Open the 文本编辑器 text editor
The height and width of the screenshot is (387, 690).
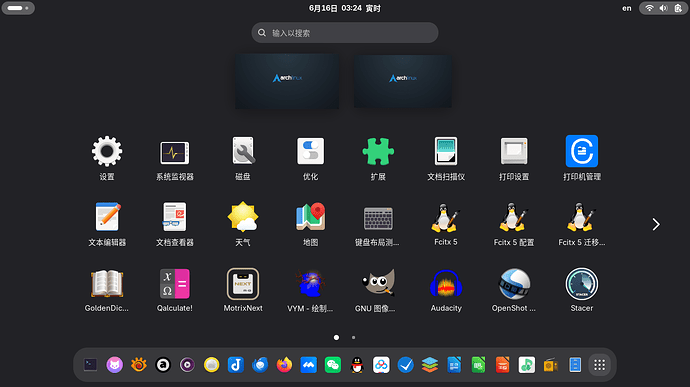[107, 217]
